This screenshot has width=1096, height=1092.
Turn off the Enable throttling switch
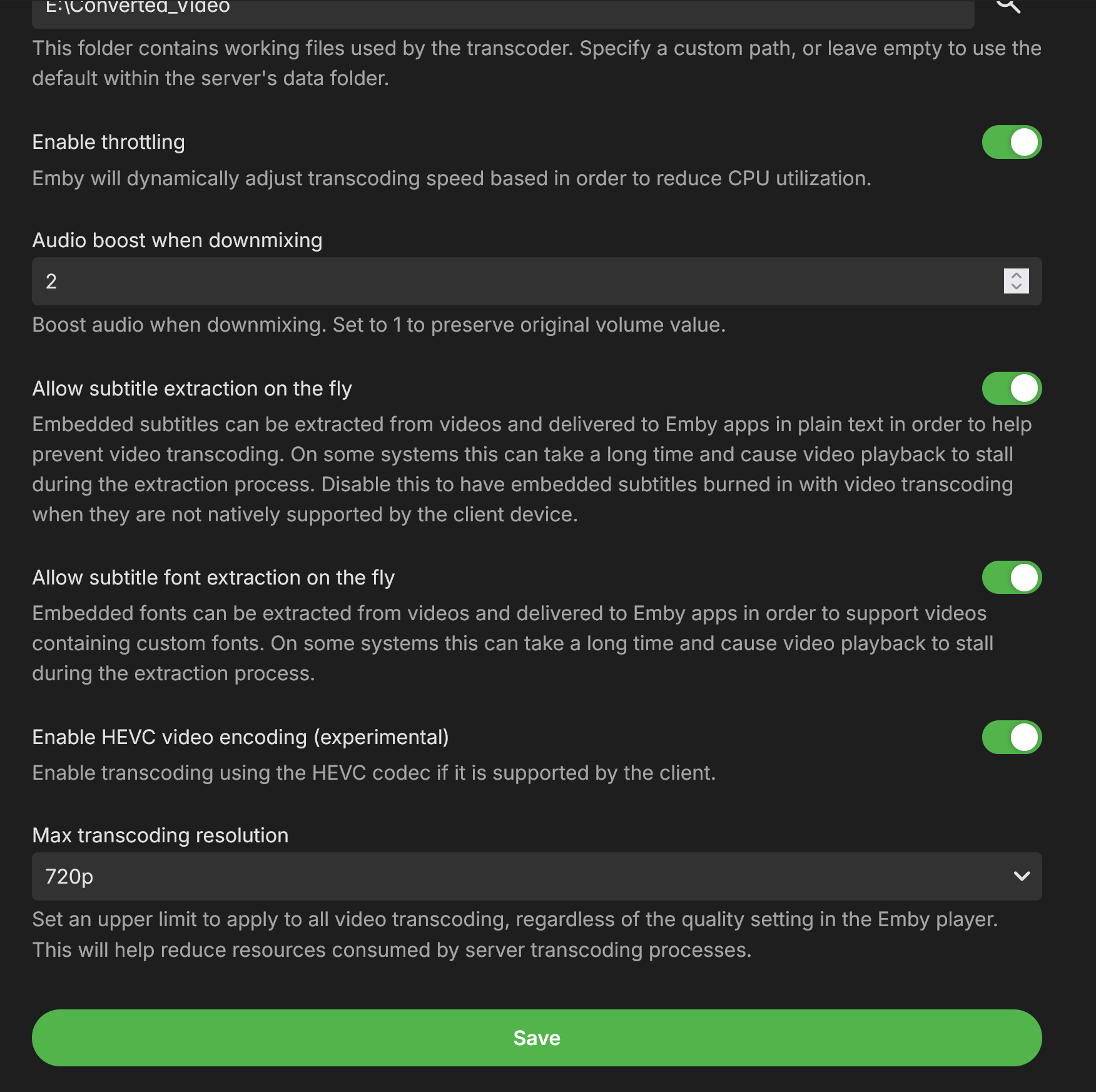click(1012, 143)
